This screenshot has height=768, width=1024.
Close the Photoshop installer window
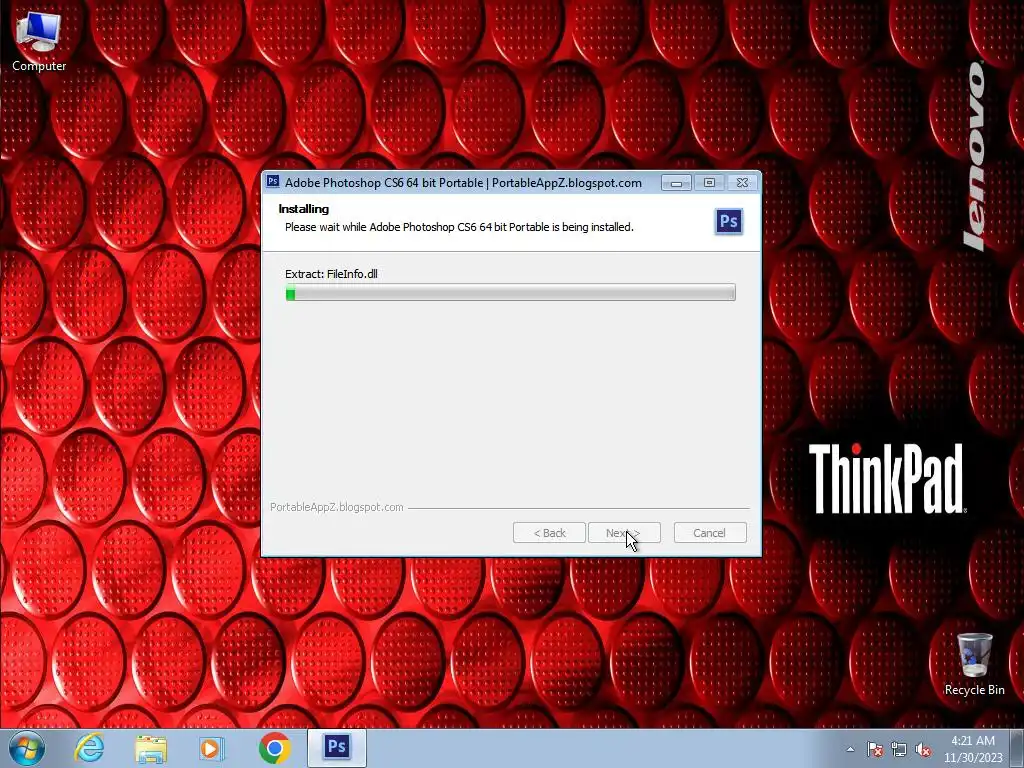click(x=742, y=183)
